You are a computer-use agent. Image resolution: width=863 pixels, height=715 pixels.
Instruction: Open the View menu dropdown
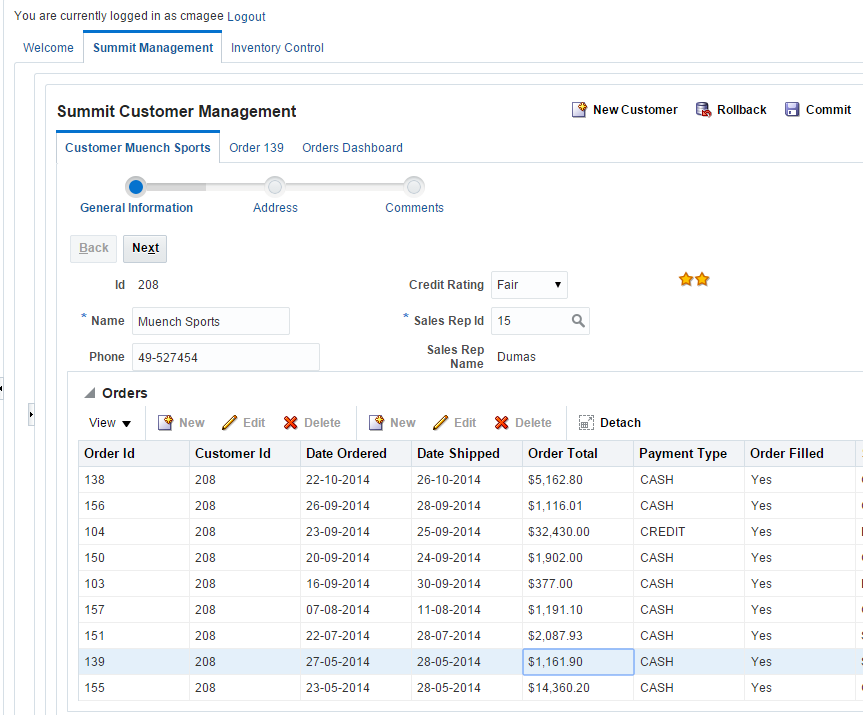point(110,423)
